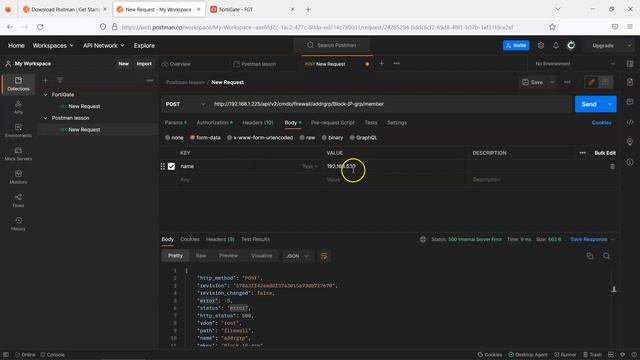Viewport: 640px width, 360px height.
Task: Open the code snippet panel icon
Action: coord(630,122)
